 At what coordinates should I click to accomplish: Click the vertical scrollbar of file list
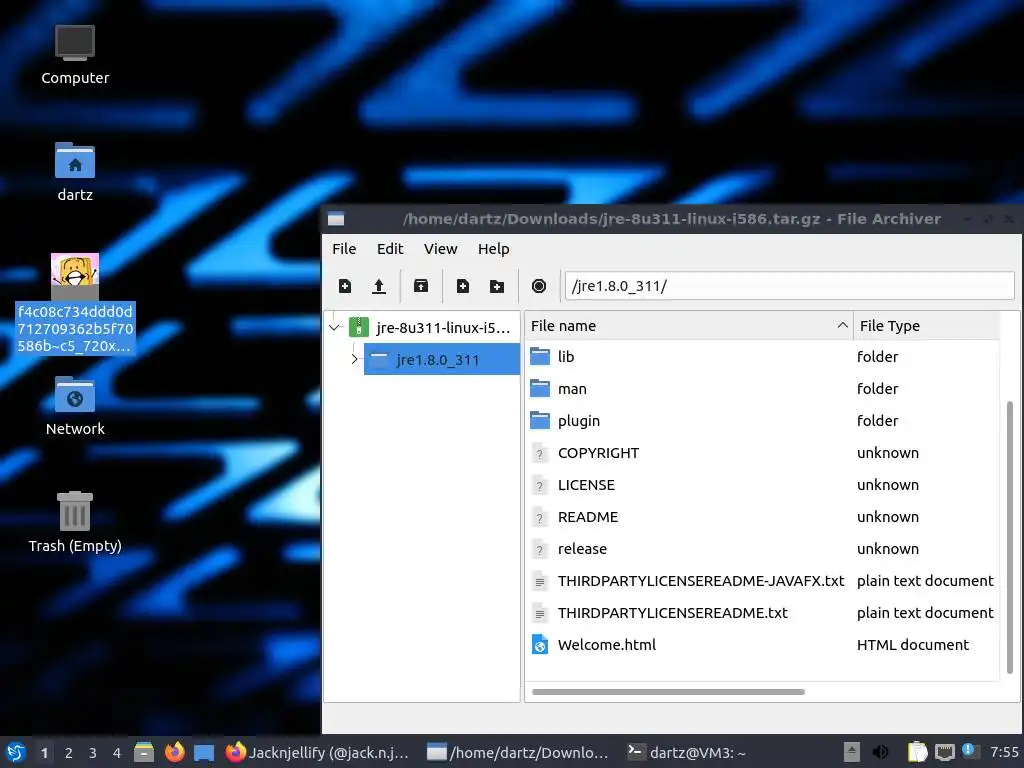(x=1010, y=537)
